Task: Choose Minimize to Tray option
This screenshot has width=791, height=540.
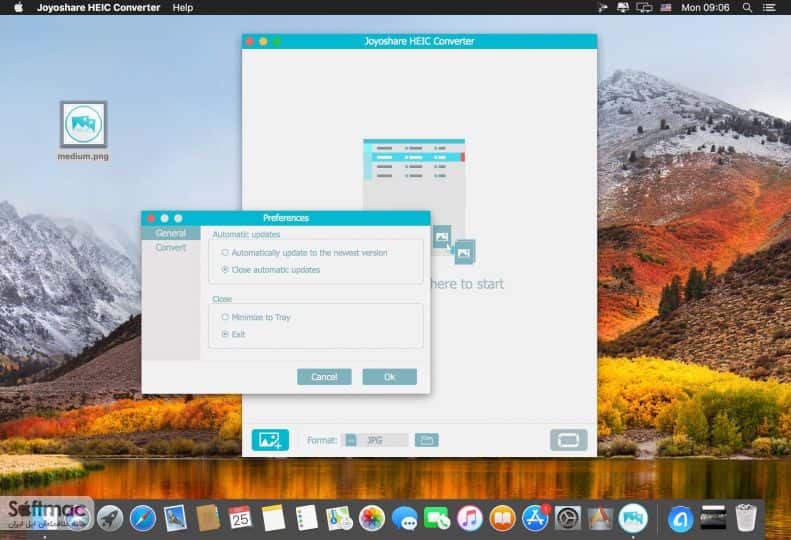Action: tap(256, 317)
